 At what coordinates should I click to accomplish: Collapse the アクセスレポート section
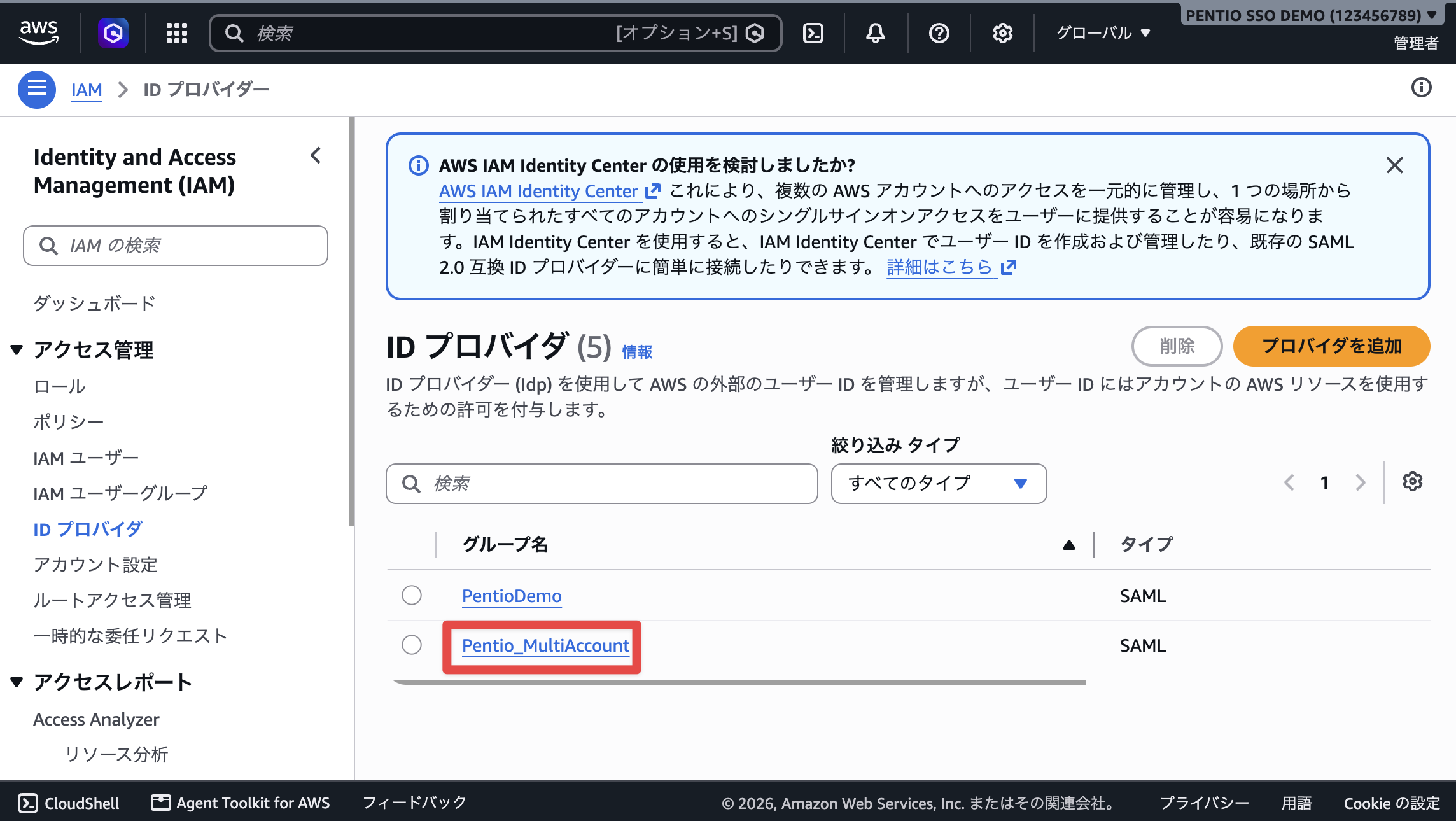click(x=17, y=682)
